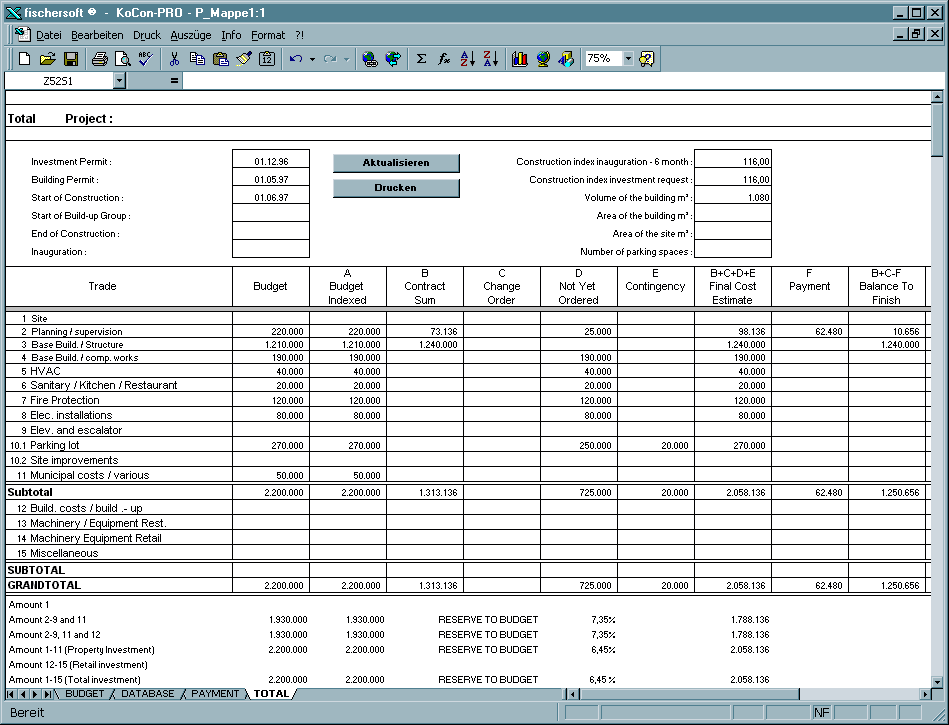Click the vertical scrollbar down arrow

(937, 681)
